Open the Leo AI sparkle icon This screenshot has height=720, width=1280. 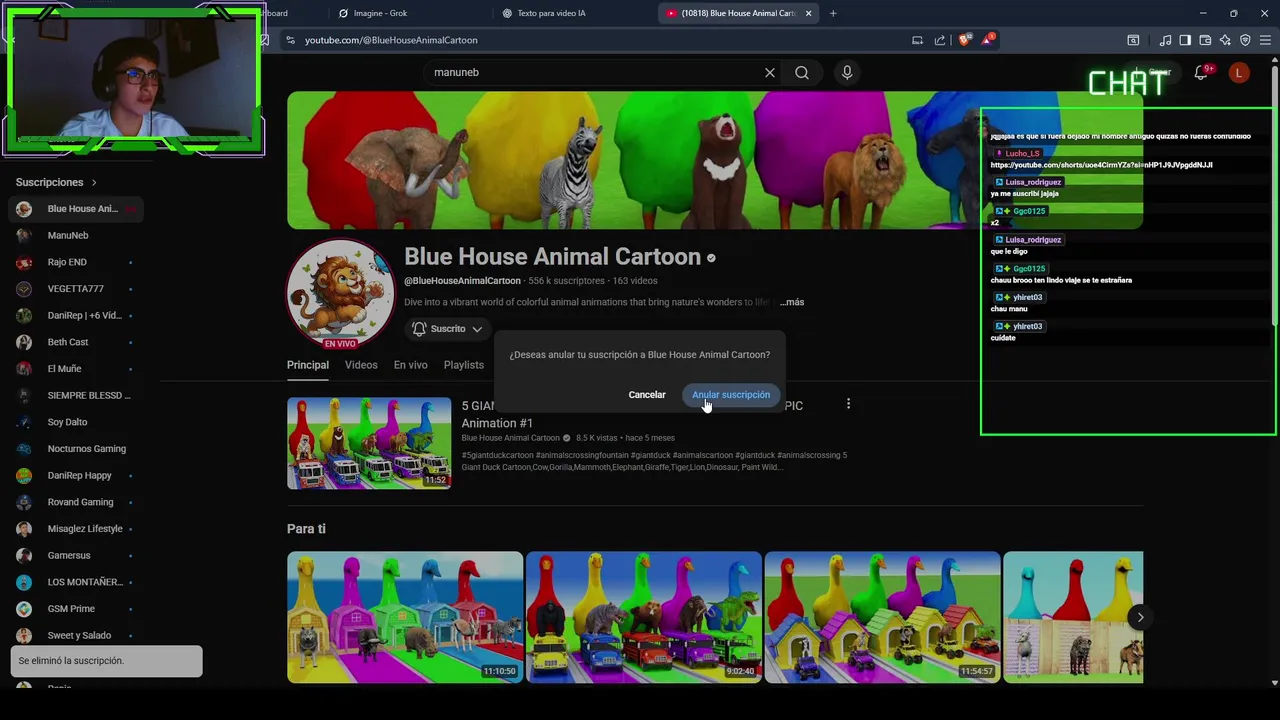1225,40
